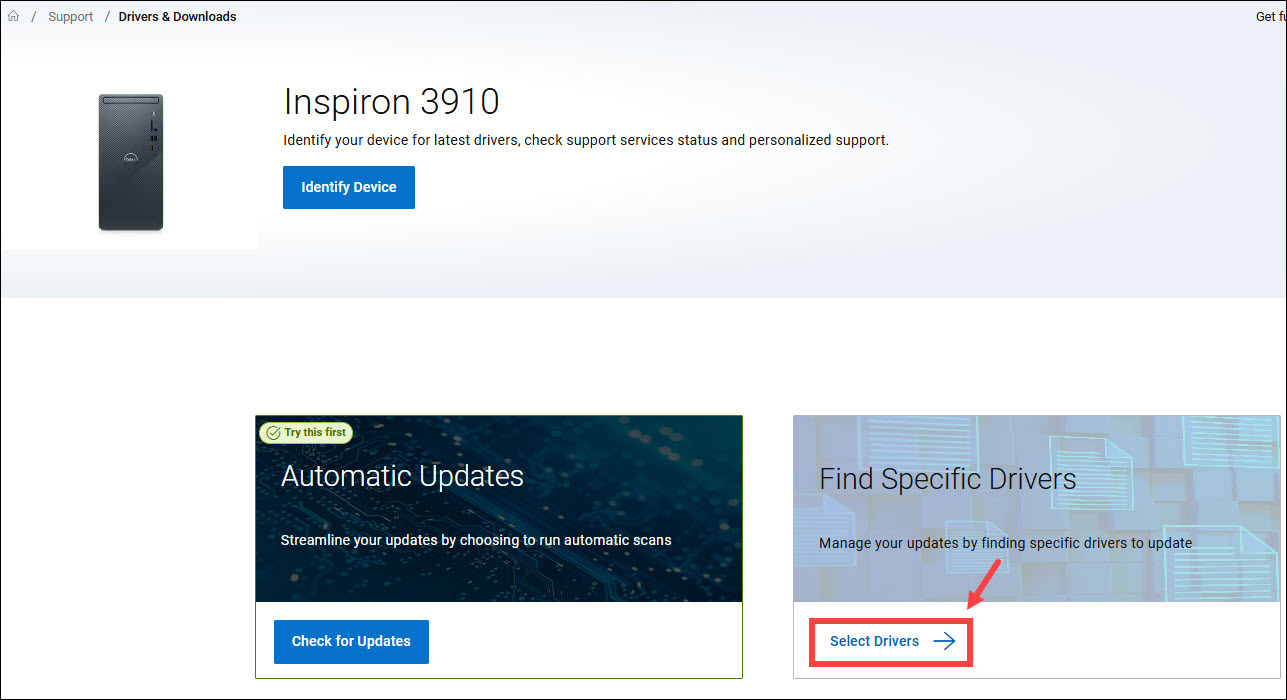Click the 'Identify your device for latest drivers' text
1287x700 pixels.
tap(585, 140)
